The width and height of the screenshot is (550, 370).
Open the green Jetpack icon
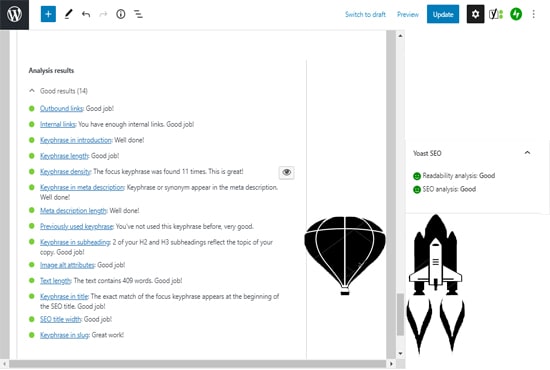pyautogui.click(x=516, y=14)
